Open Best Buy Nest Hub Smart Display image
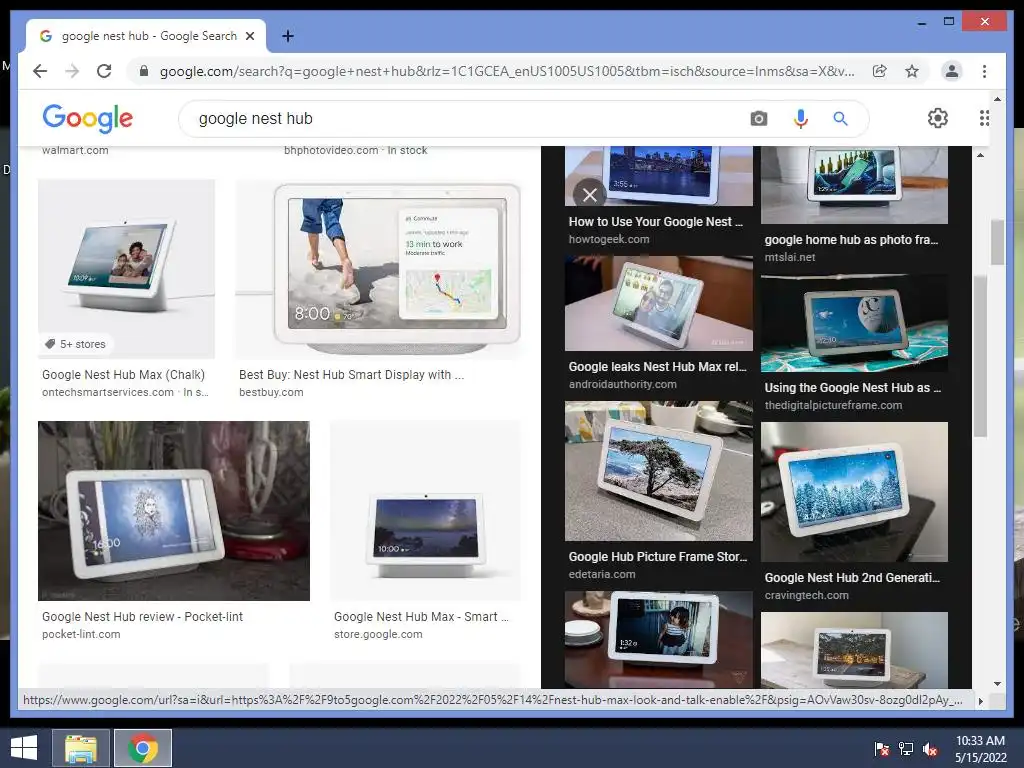 pyautogui.click(x=378, y=268)
